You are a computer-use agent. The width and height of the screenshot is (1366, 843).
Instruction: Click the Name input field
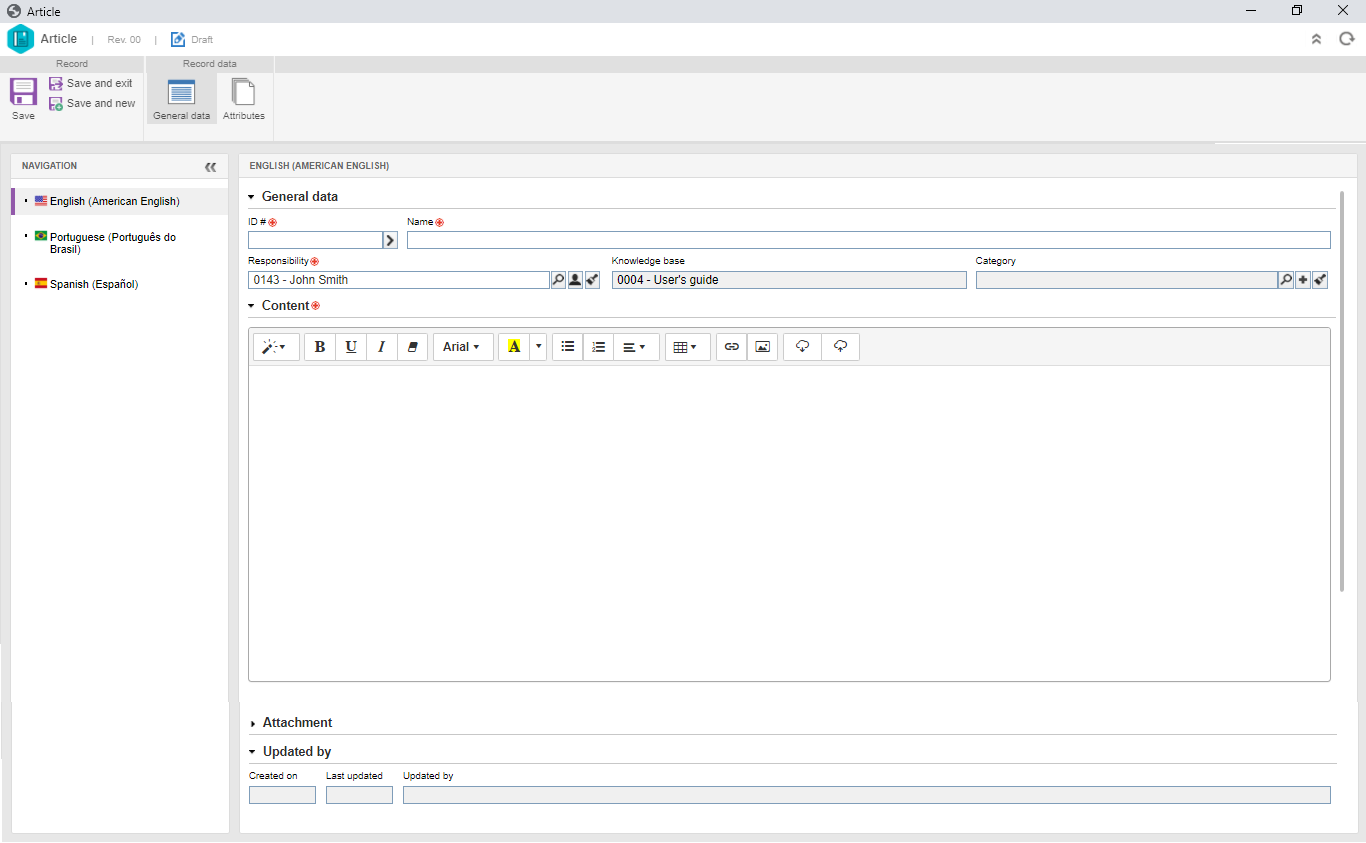pos(868,240)
